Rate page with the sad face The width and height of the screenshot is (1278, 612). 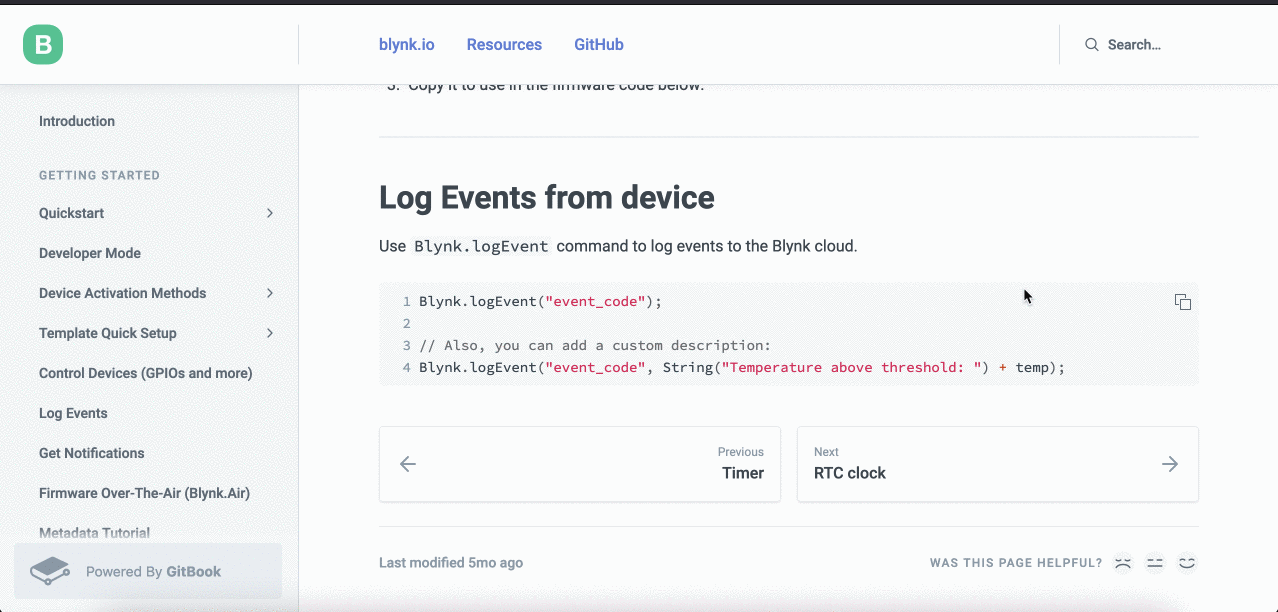pos(1123,563)
